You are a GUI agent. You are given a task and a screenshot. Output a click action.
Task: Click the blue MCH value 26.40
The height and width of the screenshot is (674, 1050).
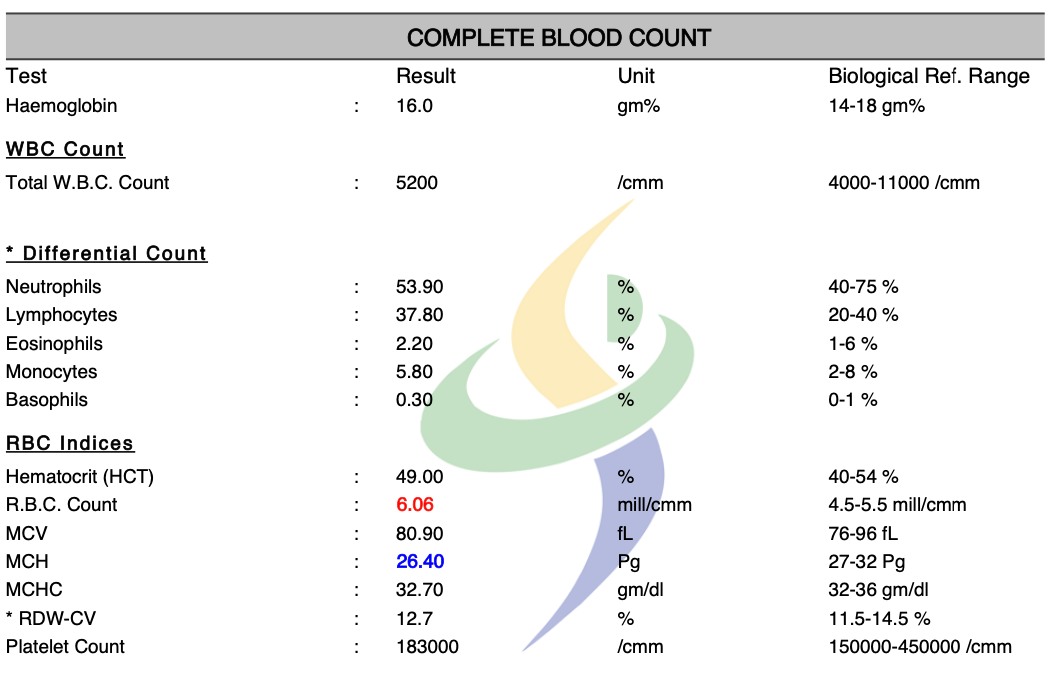pyautogui.click(x=420, y=562)
